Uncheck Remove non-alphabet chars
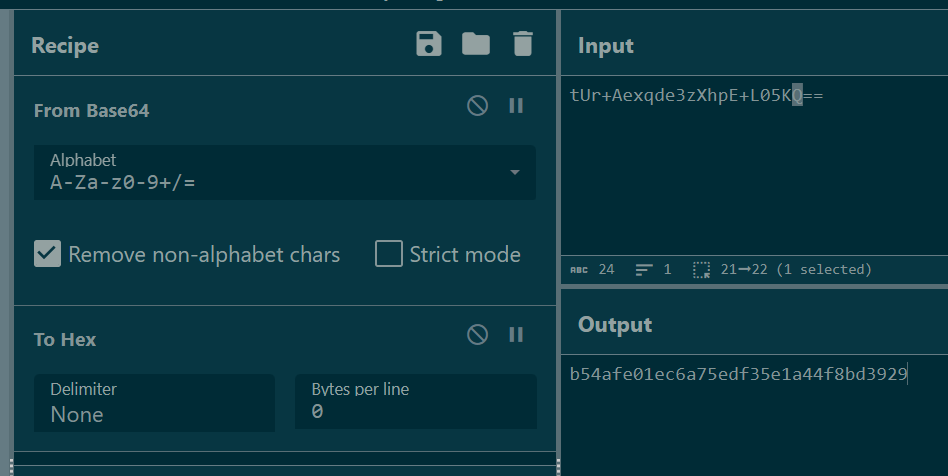This screenshot has height=476, width=948. tap(47, 253)
